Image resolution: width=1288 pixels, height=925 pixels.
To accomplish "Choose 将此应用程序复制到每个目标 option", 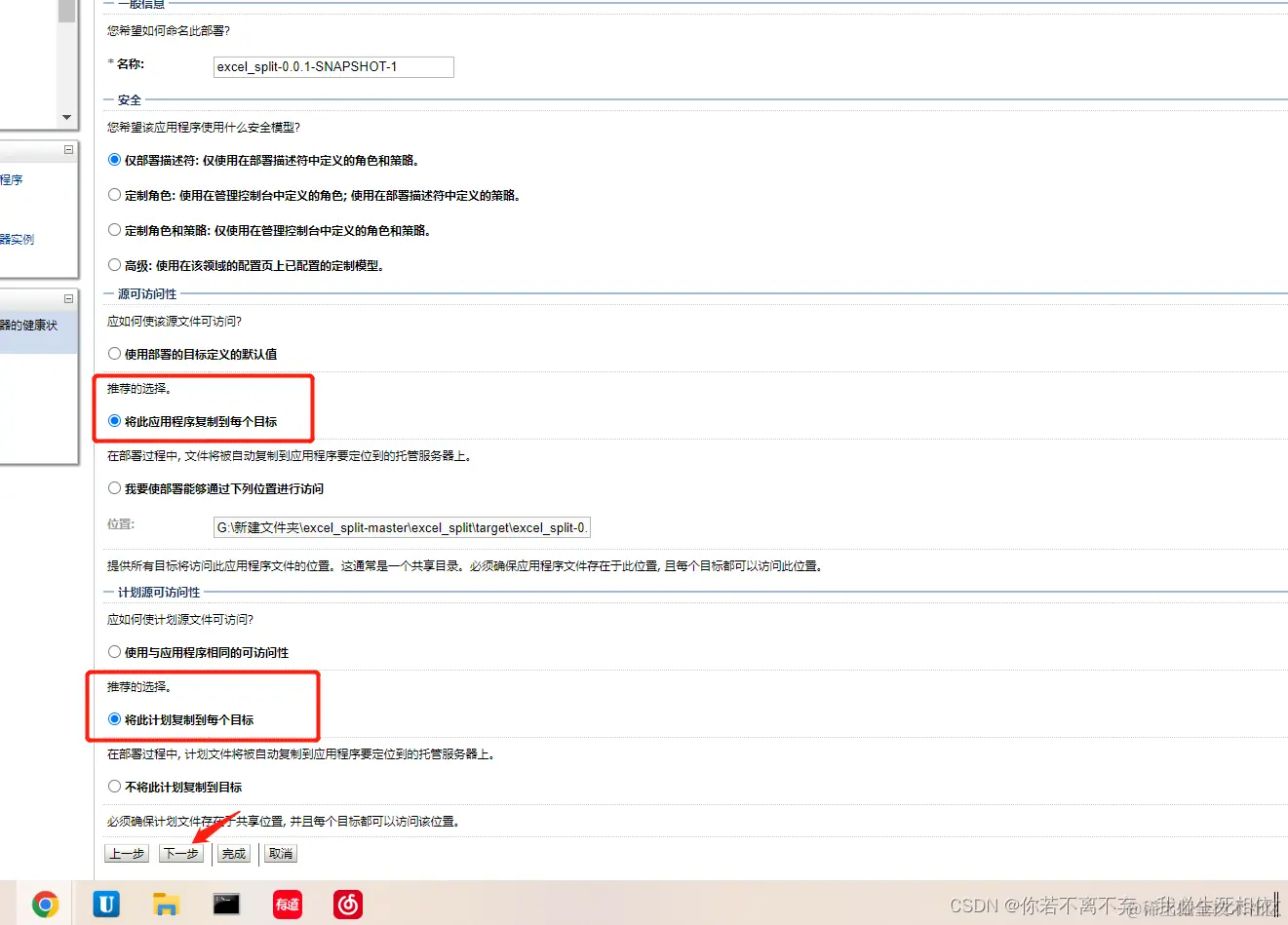I will [x=115, y=421].
